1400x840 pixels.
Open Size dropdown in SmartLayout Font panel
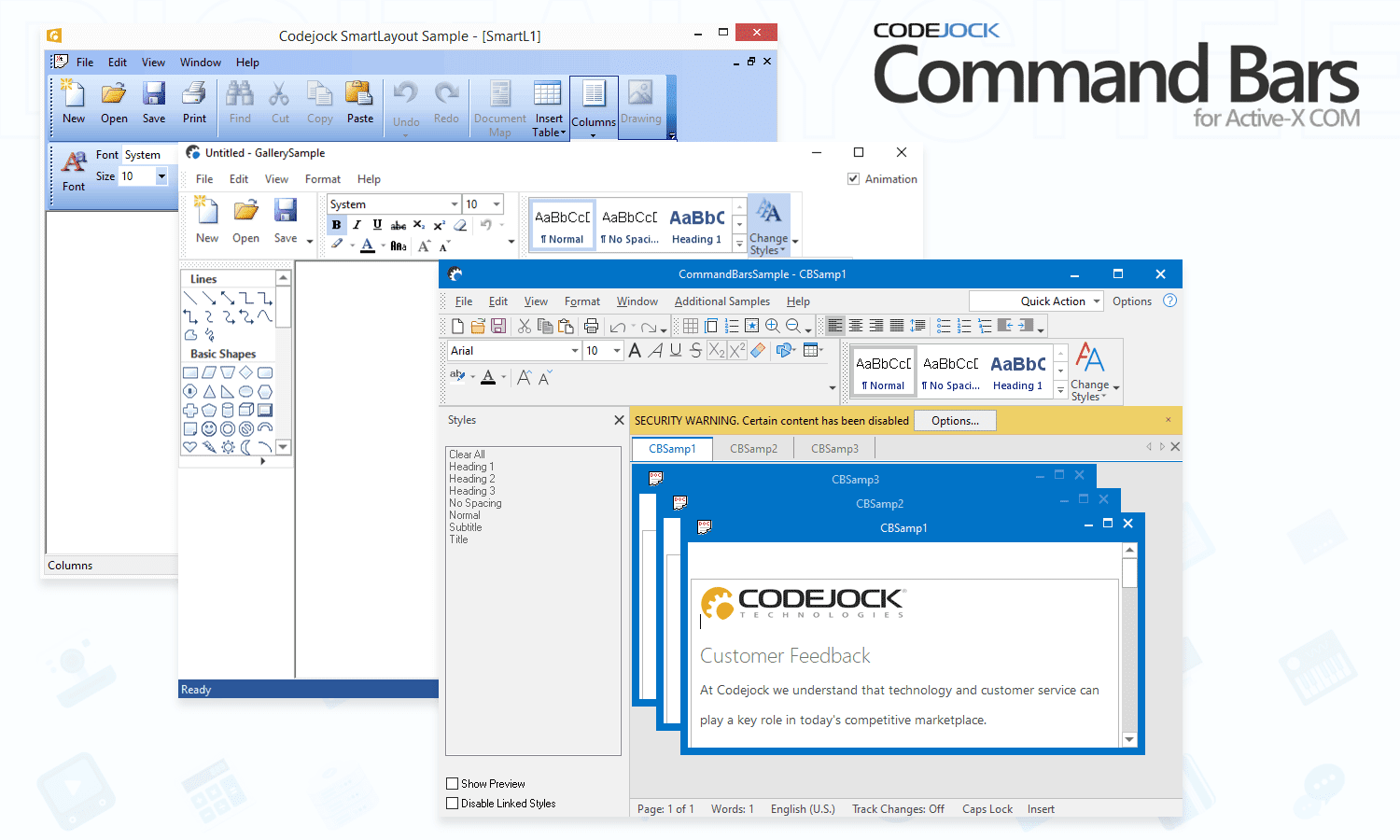pos(161,176)
